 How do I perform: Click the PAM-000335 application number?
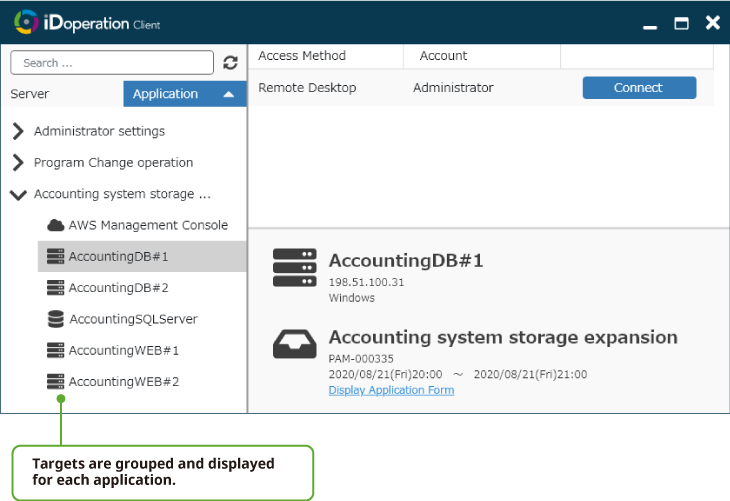click(x=361, y=359)
